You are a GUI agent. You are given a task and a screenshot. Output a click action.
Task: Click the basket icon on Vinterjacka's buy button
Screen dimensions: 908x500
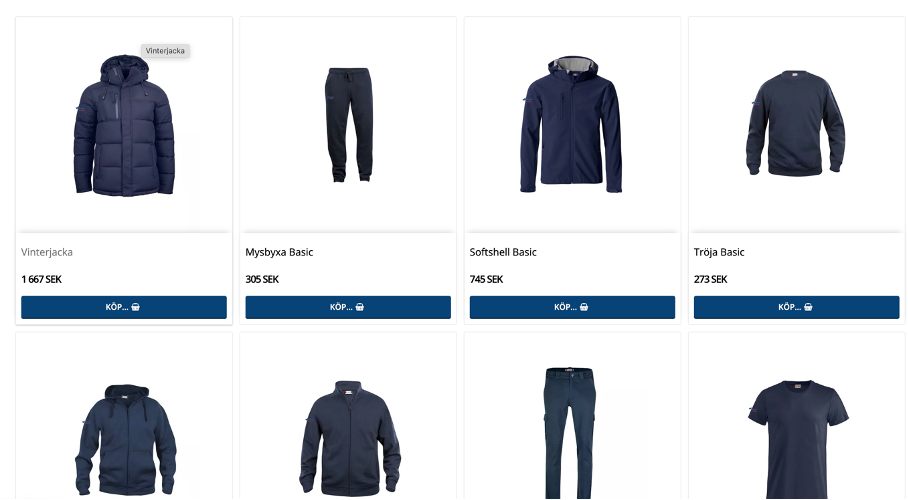point(136,307)
